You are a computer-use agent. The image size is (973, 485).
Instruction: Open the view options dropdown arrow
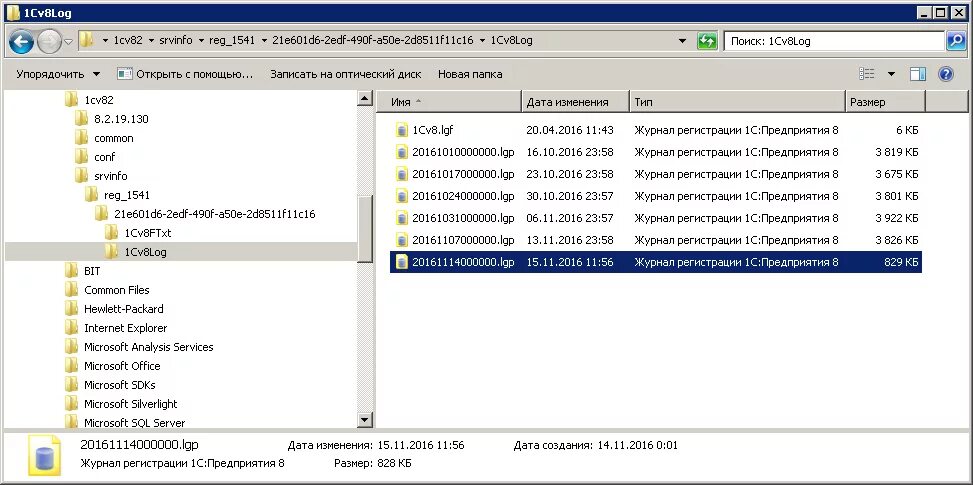pyautogui.click(x=891, y=74)
